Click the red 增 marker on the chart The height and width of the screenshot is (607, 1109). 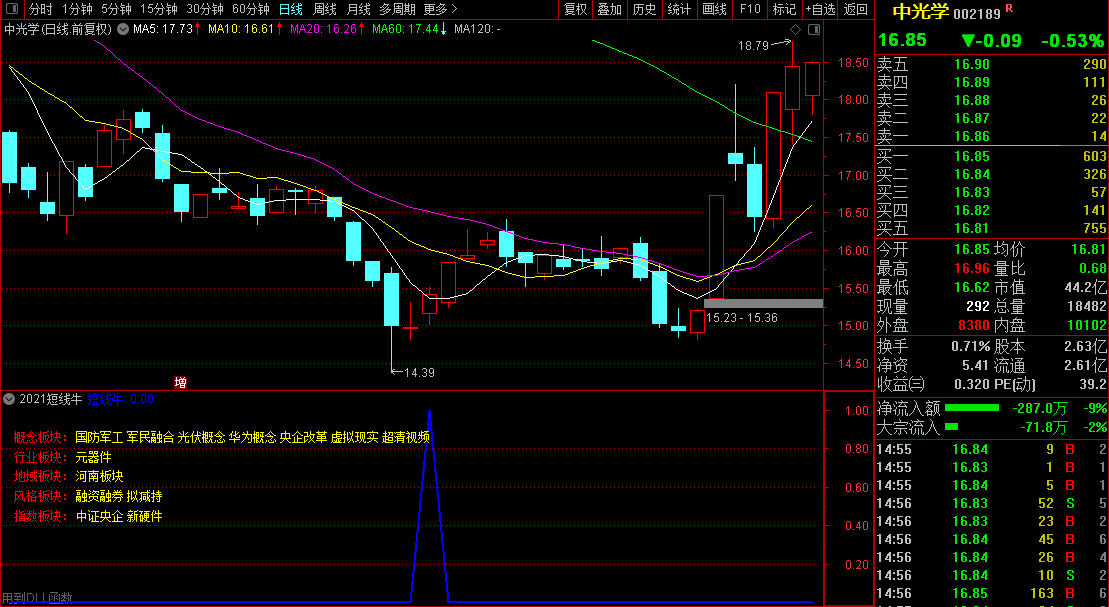(180, 383)
